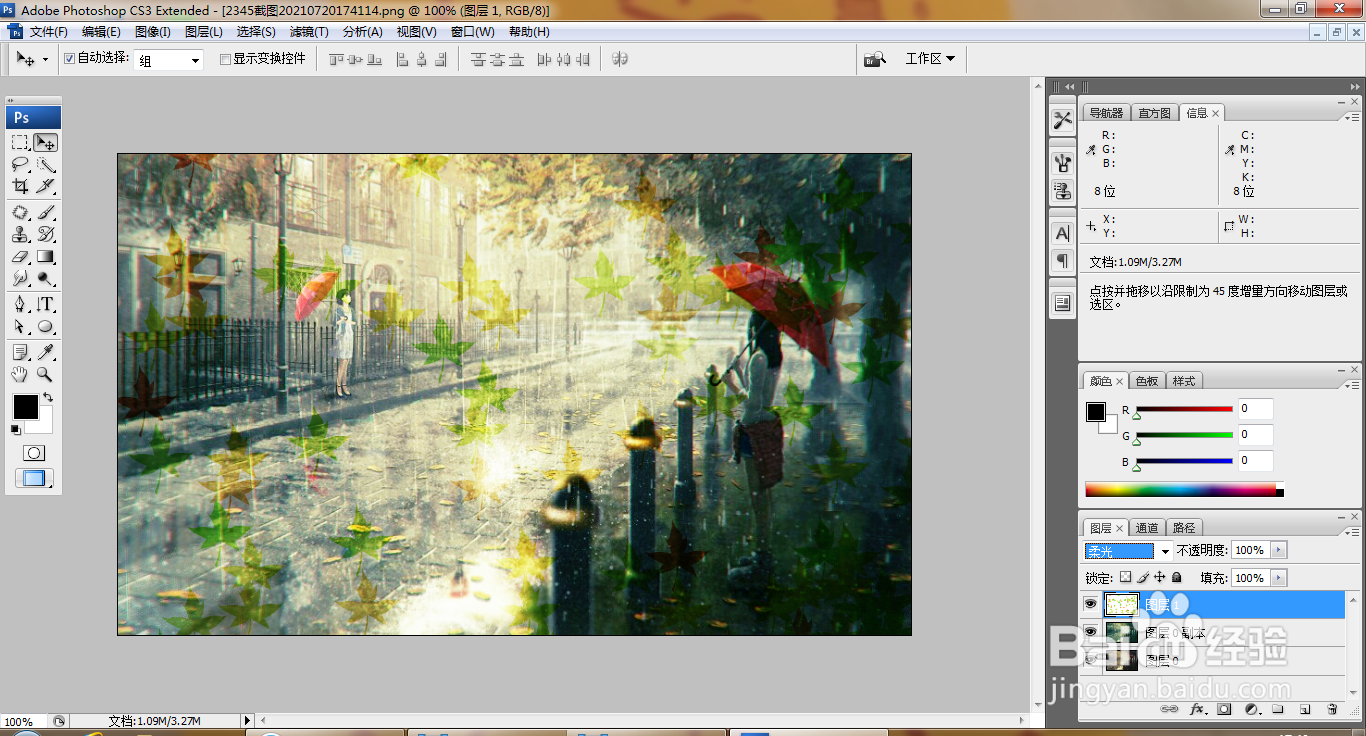
Task: Click the red R slider in Color panel
Action: (x=1184, y=409)
